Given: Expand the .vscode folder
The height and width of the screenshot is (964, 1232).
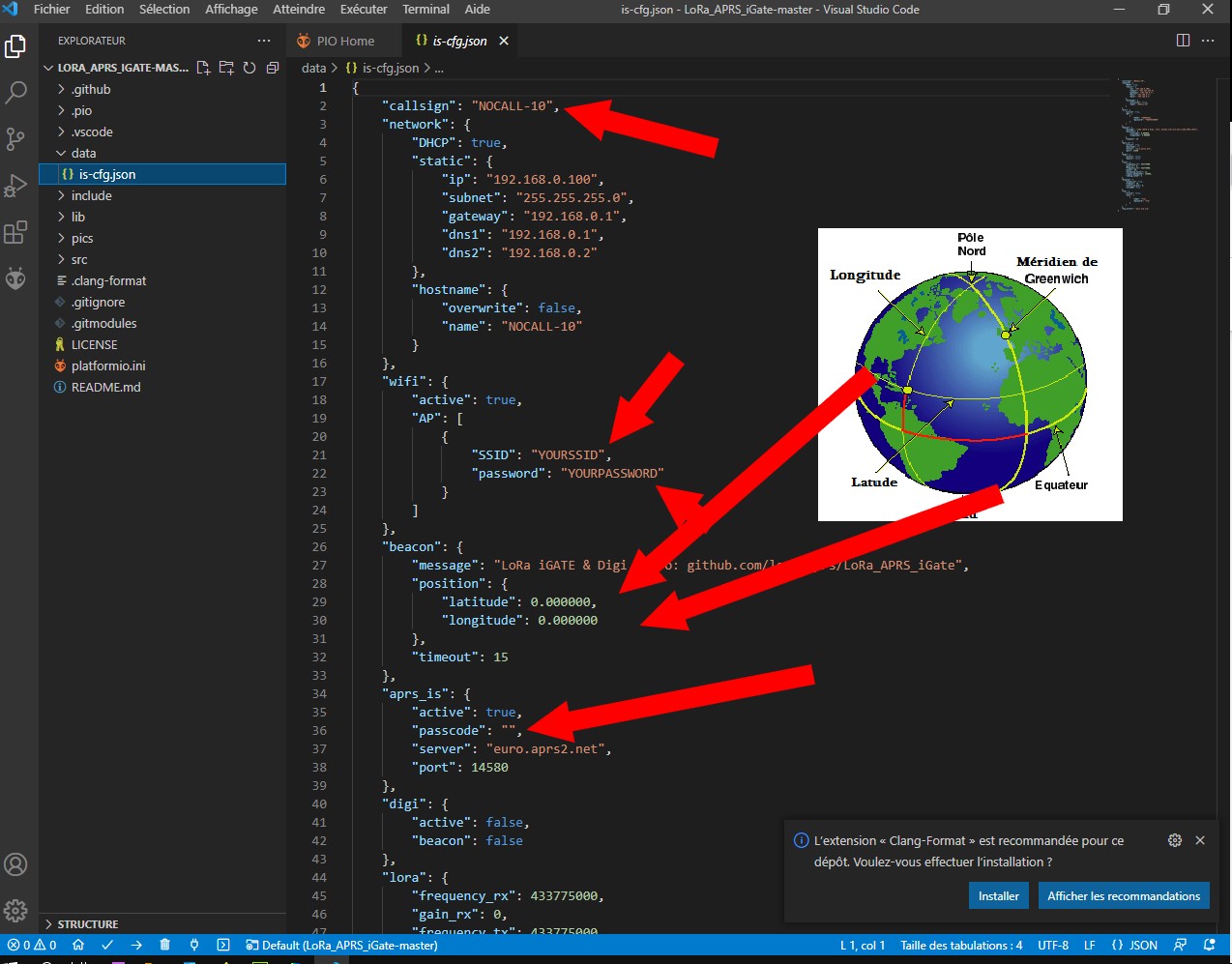Looking at the screenshot, I should click(x=161, y=131).
